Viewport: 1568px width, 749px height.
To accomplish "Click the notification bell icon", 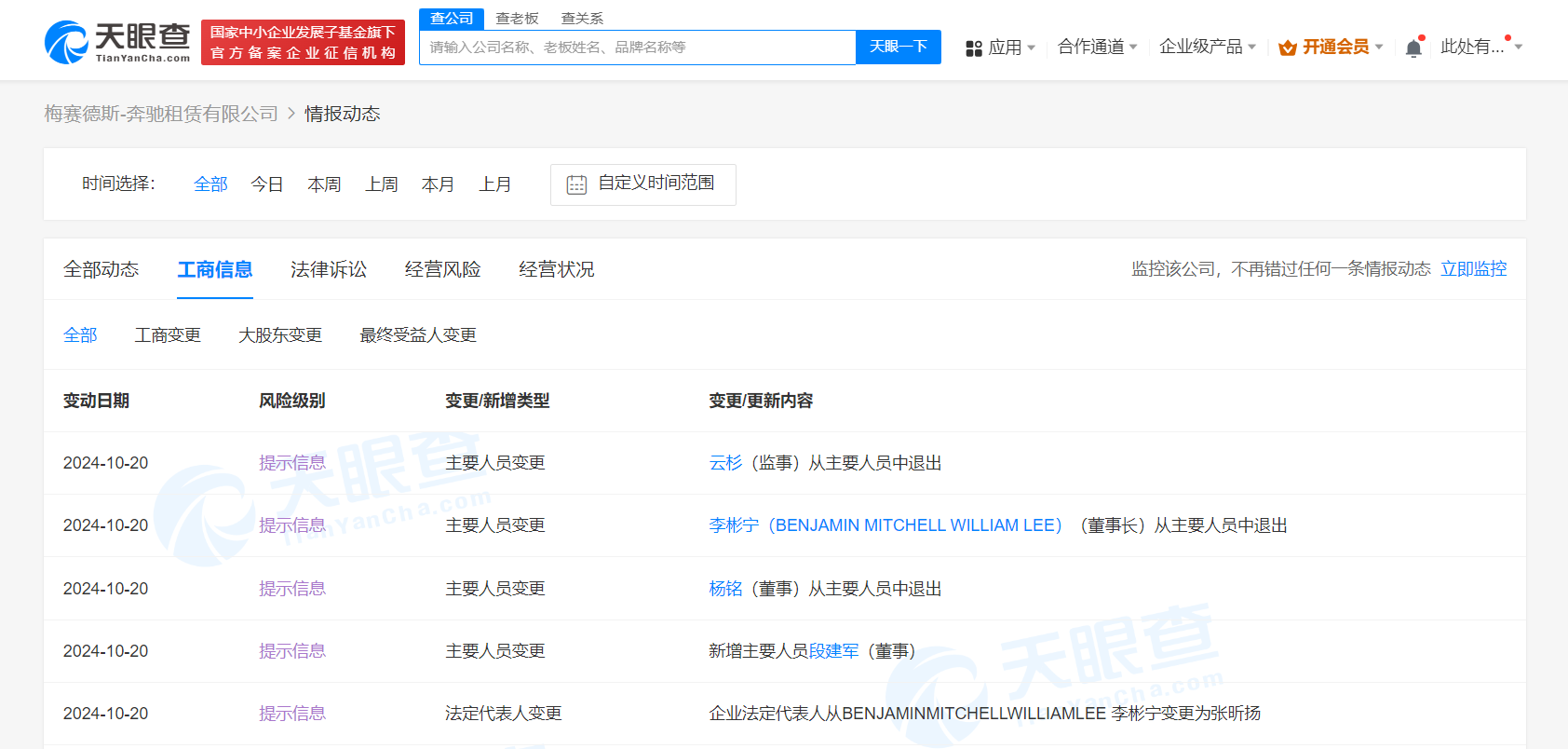I will 1413,48.
